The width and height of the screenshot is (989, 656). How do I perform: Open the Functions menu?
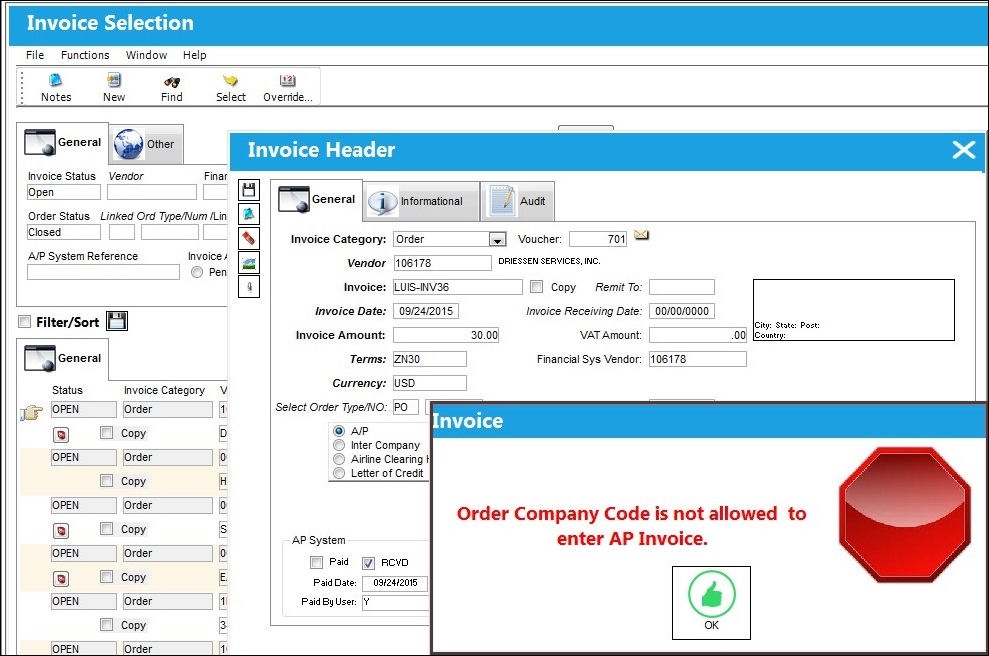coord(85,55)
